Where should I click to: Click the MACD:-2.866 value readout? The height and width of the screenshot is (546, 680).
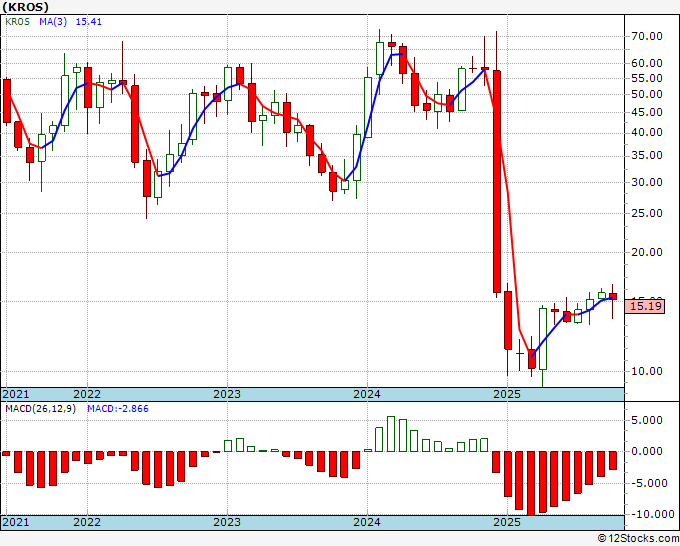click(x=118, y=409)
